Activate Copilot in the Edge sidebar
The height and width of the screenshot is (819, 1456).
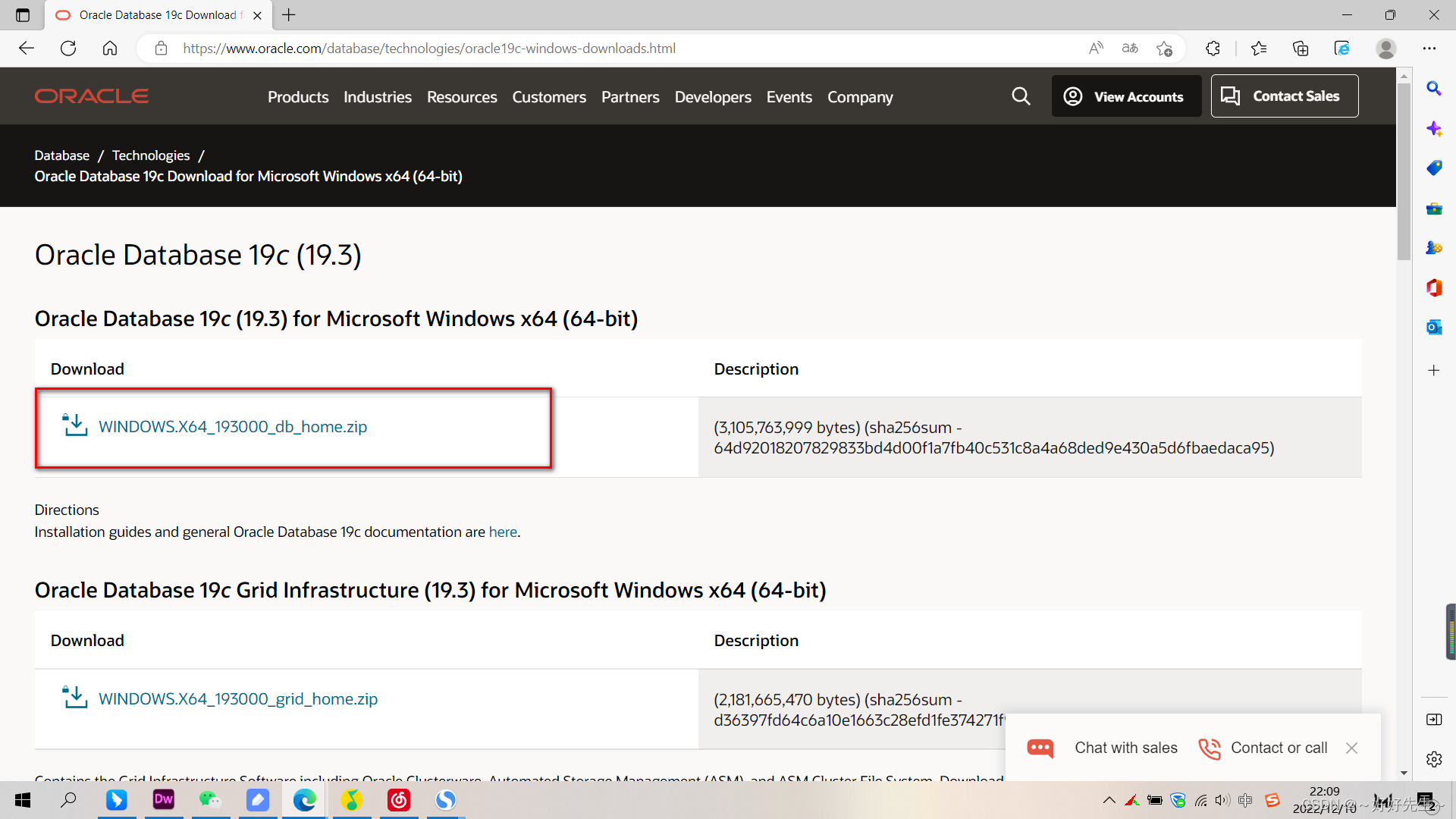[1435, 128]
